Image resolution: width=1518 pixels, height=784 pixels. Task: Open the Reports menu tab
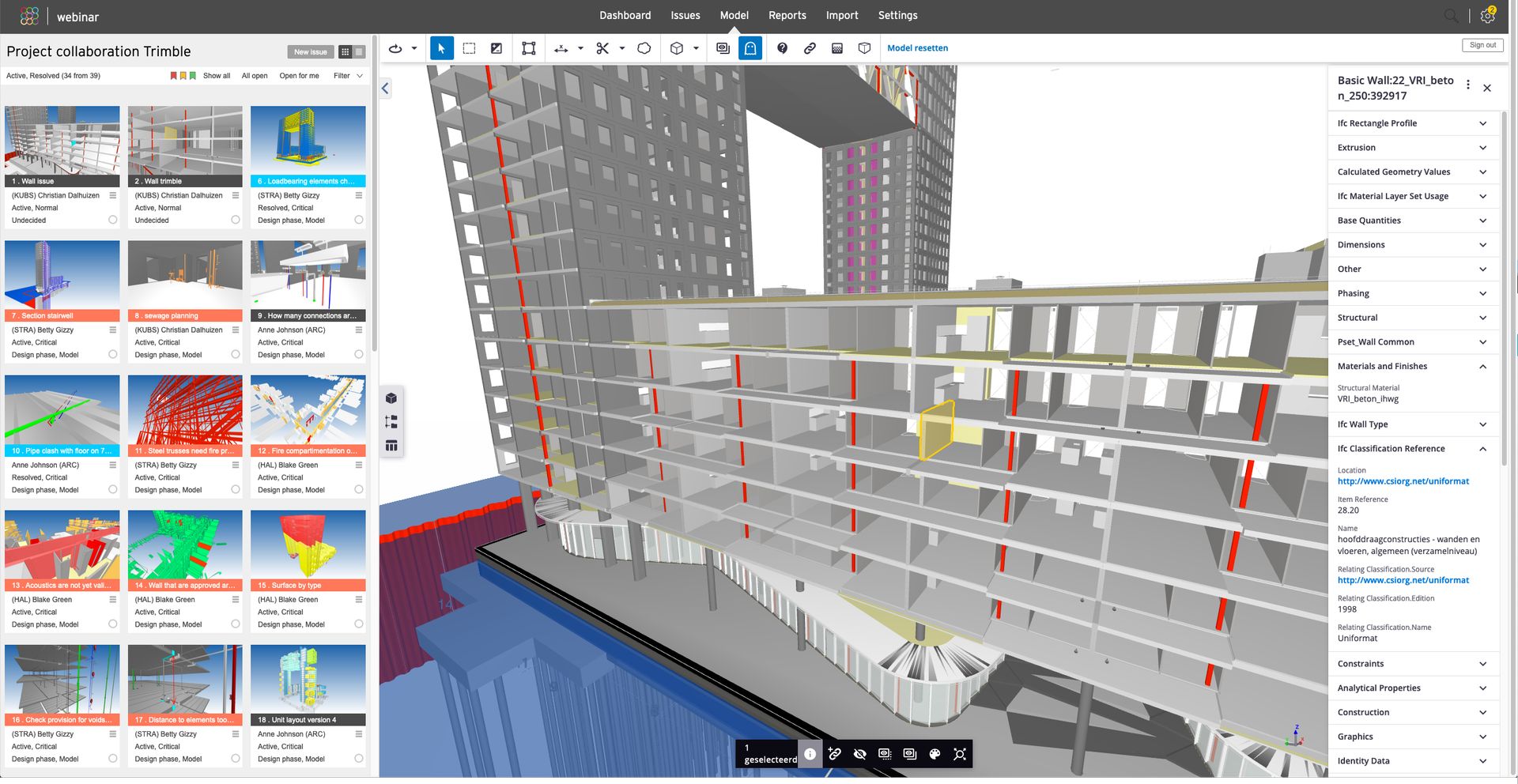[x=787, y=15]
